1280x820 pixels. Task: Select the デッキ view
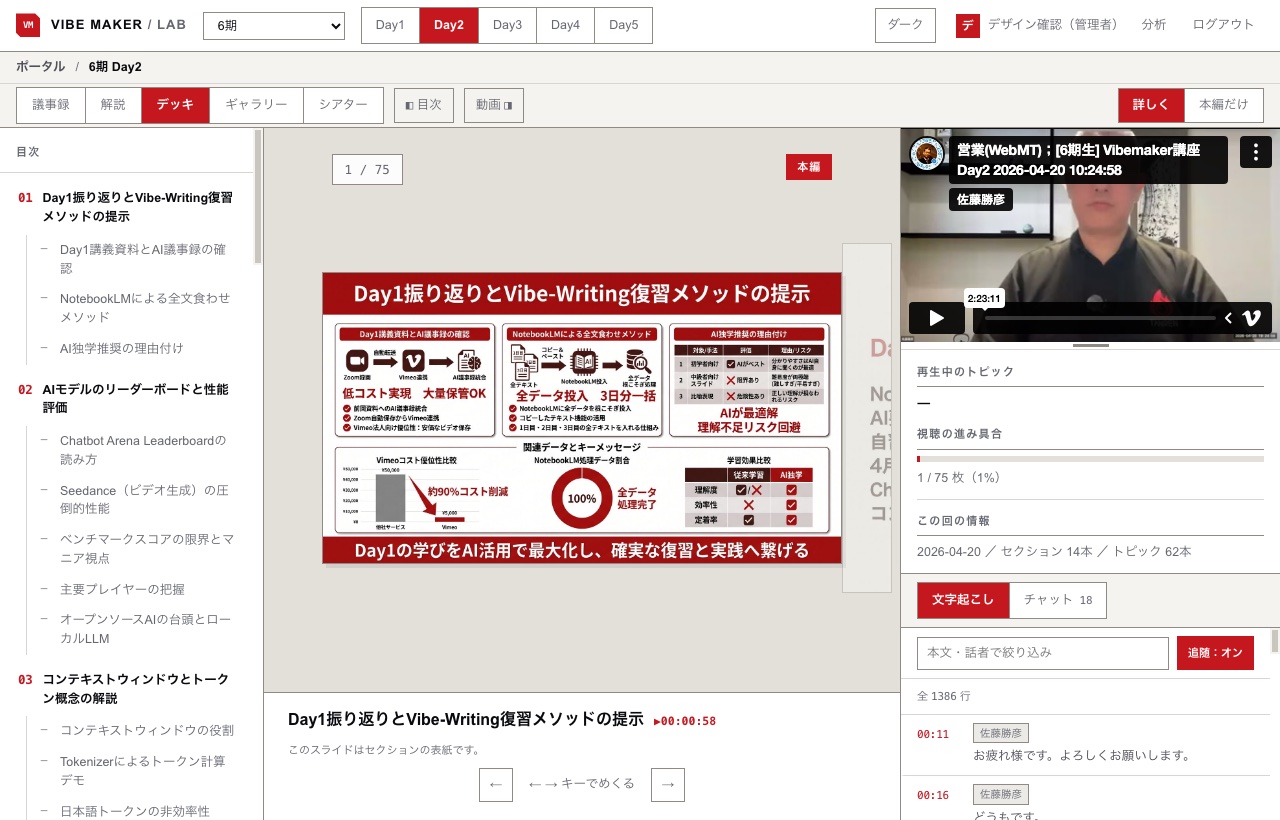pos(175,105)
